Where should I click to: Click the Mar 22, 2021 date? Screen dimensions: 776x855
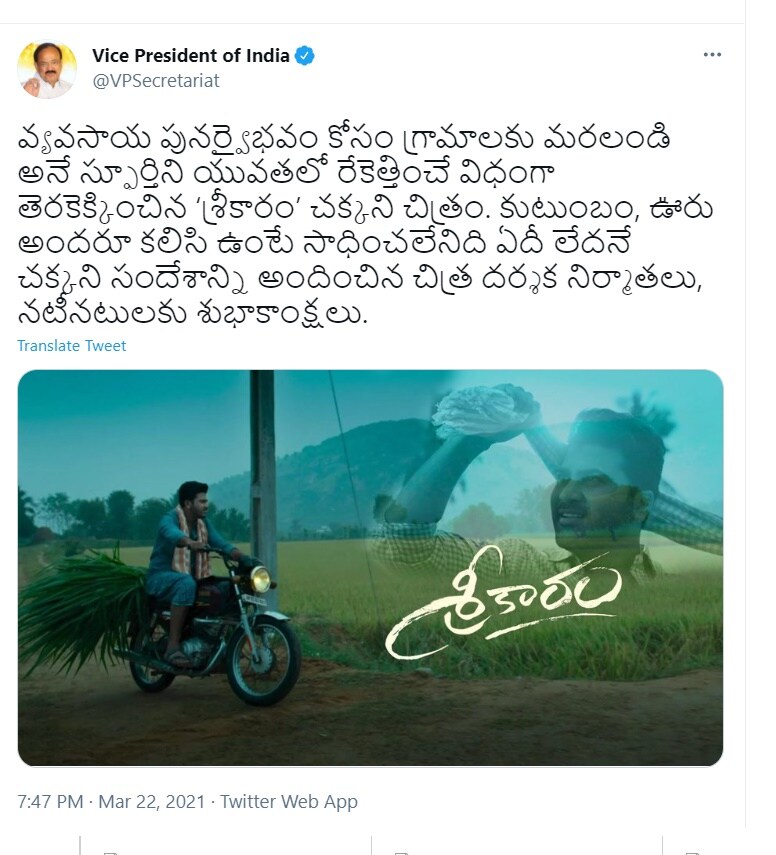[151, 802]
